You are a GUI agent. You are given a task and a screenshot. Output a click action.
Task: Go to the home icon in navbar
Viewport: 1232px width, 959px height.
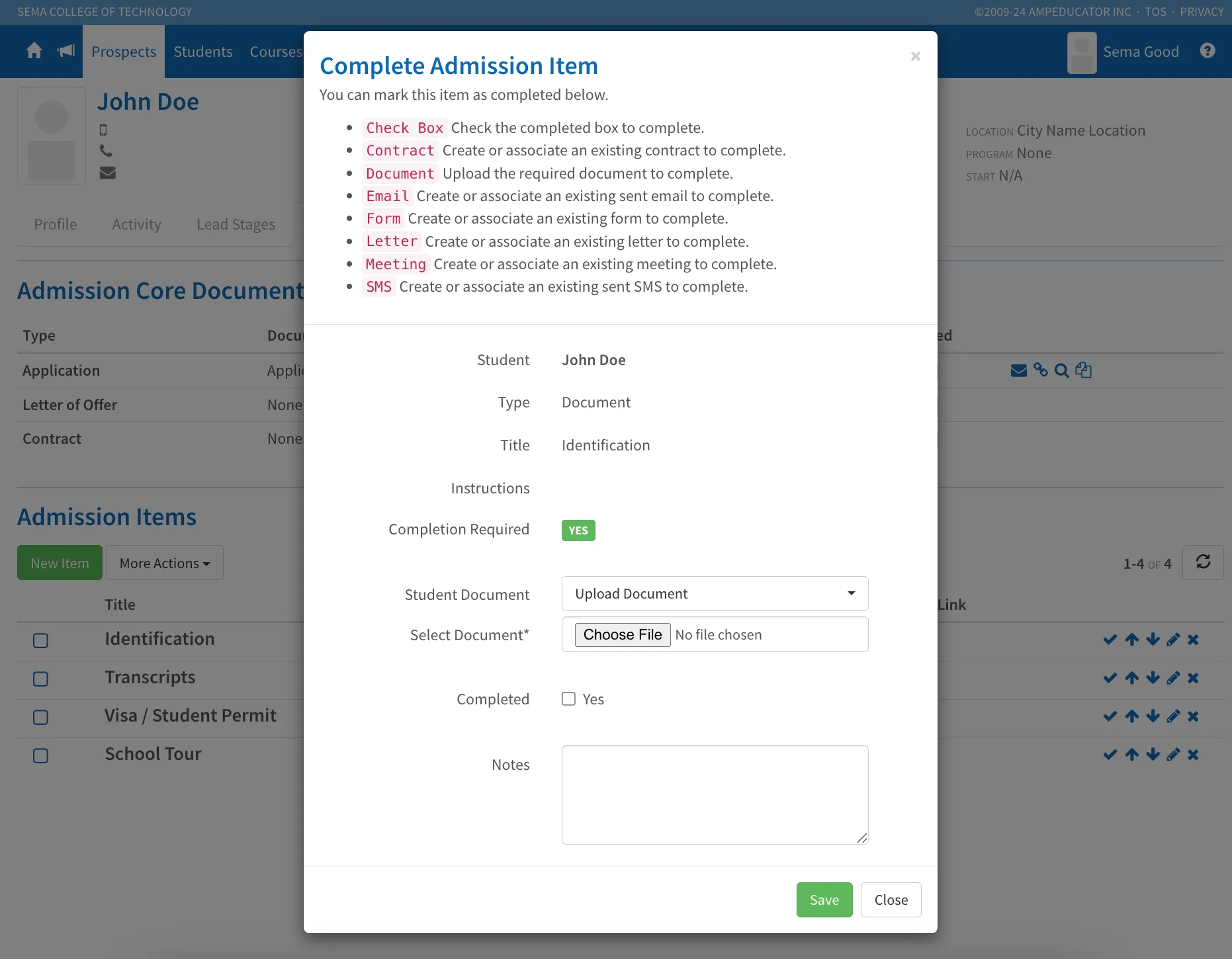tap(34, 51)
